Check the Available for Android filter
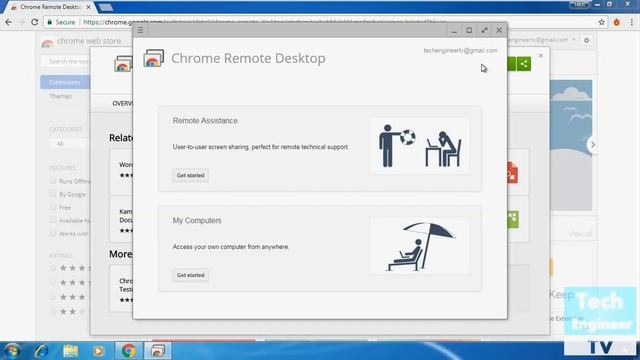Screen dimensions: 640x360 click(53, 220)
